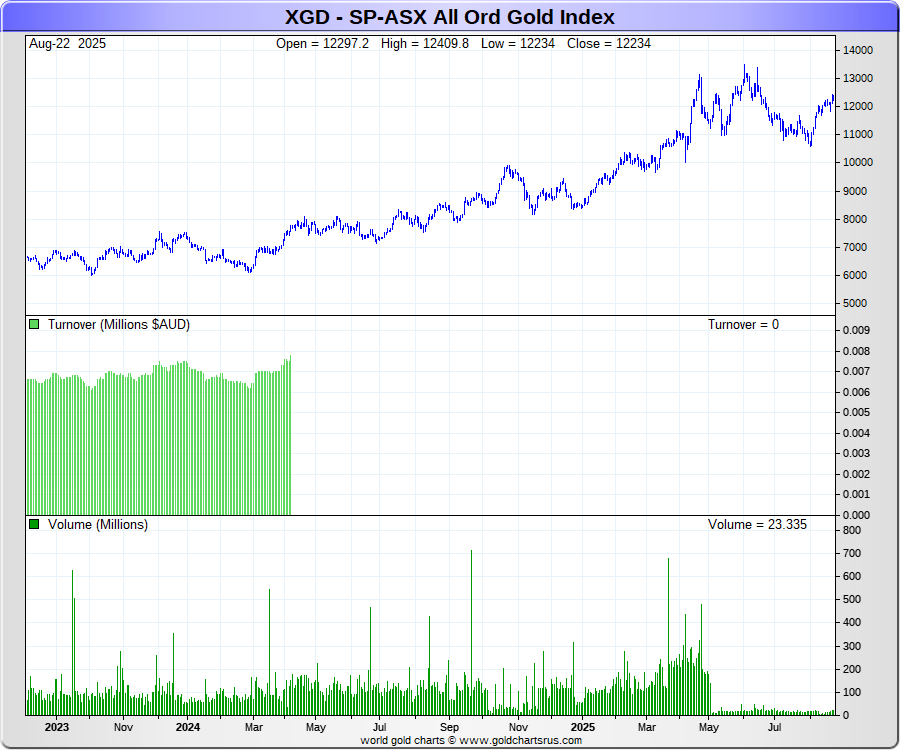Open the www.goldchartsrus.com footer link
900x750 pixels.
point(521,740)
